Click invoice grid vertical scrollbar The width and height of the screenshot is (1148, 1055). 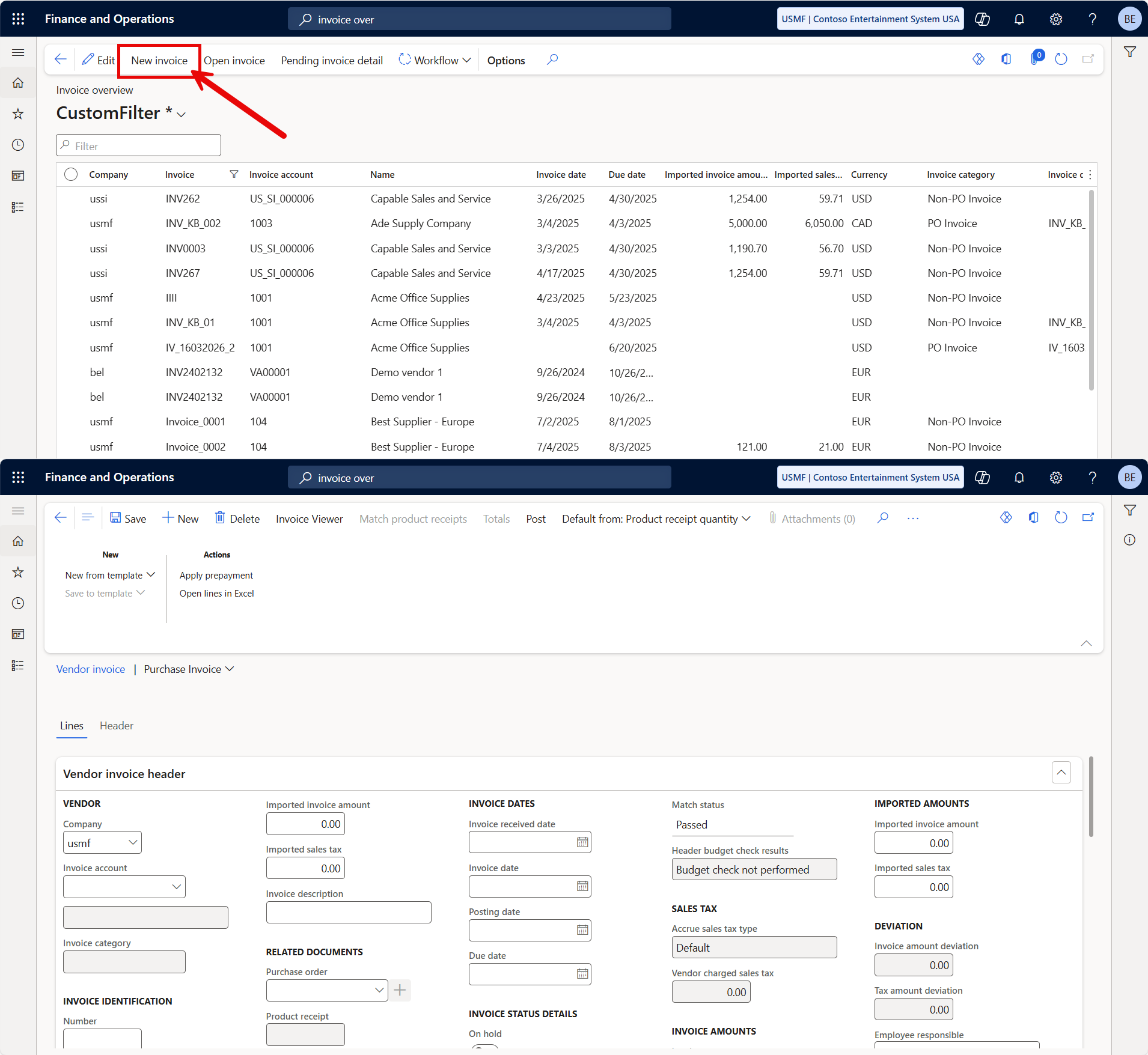tap(1091, 291)
